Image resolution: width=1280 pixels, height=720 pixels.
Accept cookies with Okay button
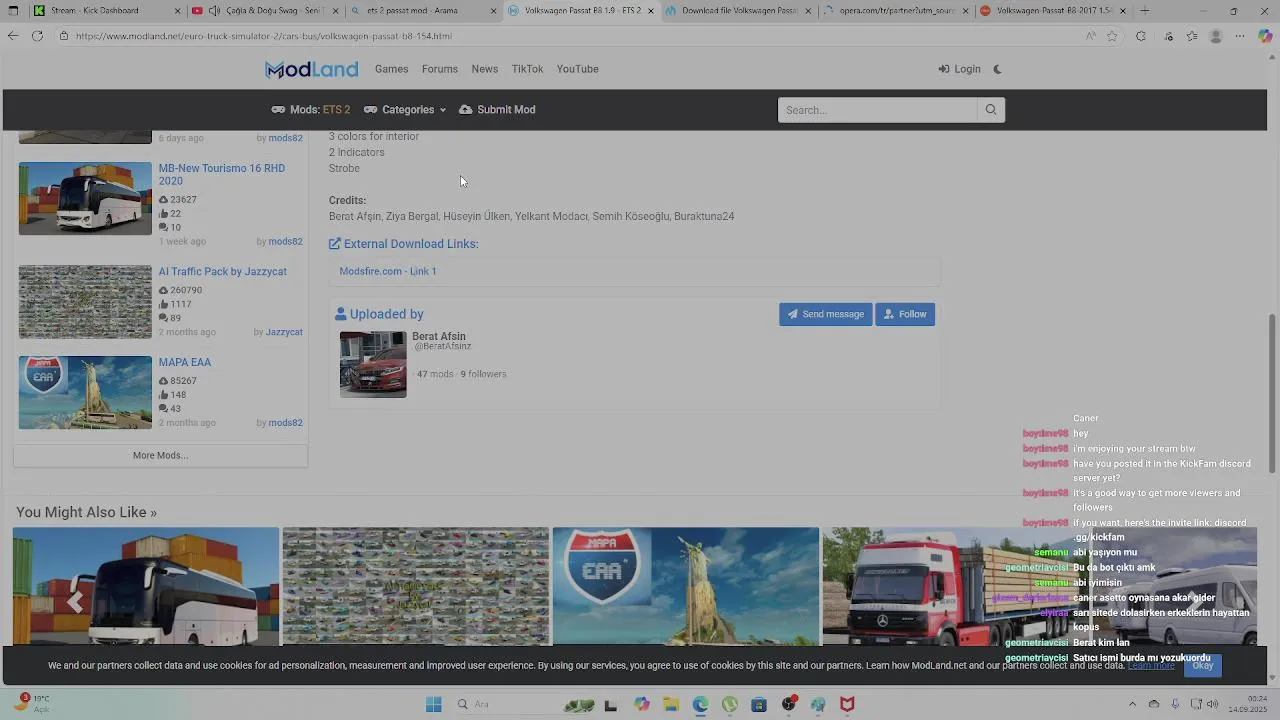pos(1202,666)
